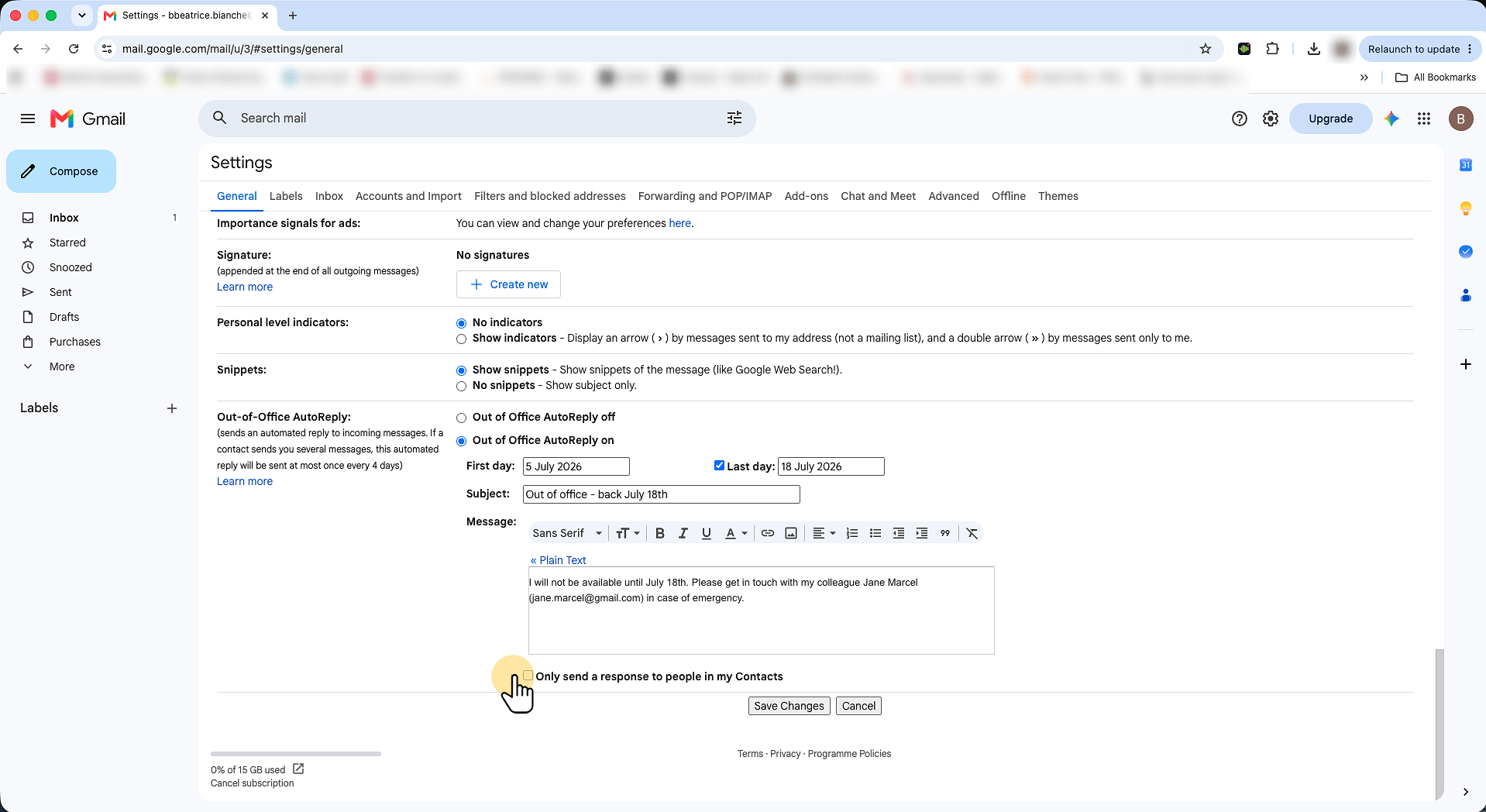This screenshot has height=812, width=1486.
Task: Click Save Changes button
Action: [x=789, y=706]
